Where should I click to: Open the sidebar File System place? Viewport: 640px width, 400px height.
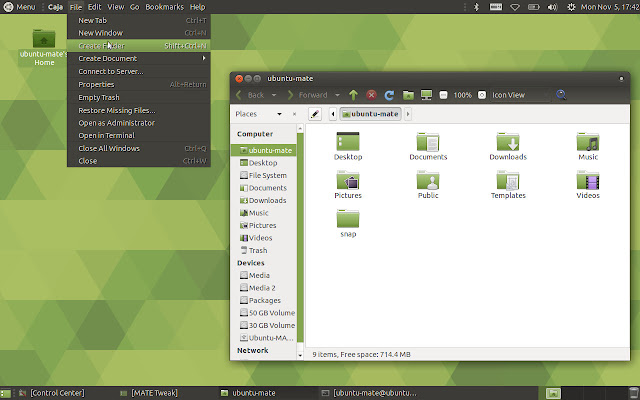pos(264,176)
